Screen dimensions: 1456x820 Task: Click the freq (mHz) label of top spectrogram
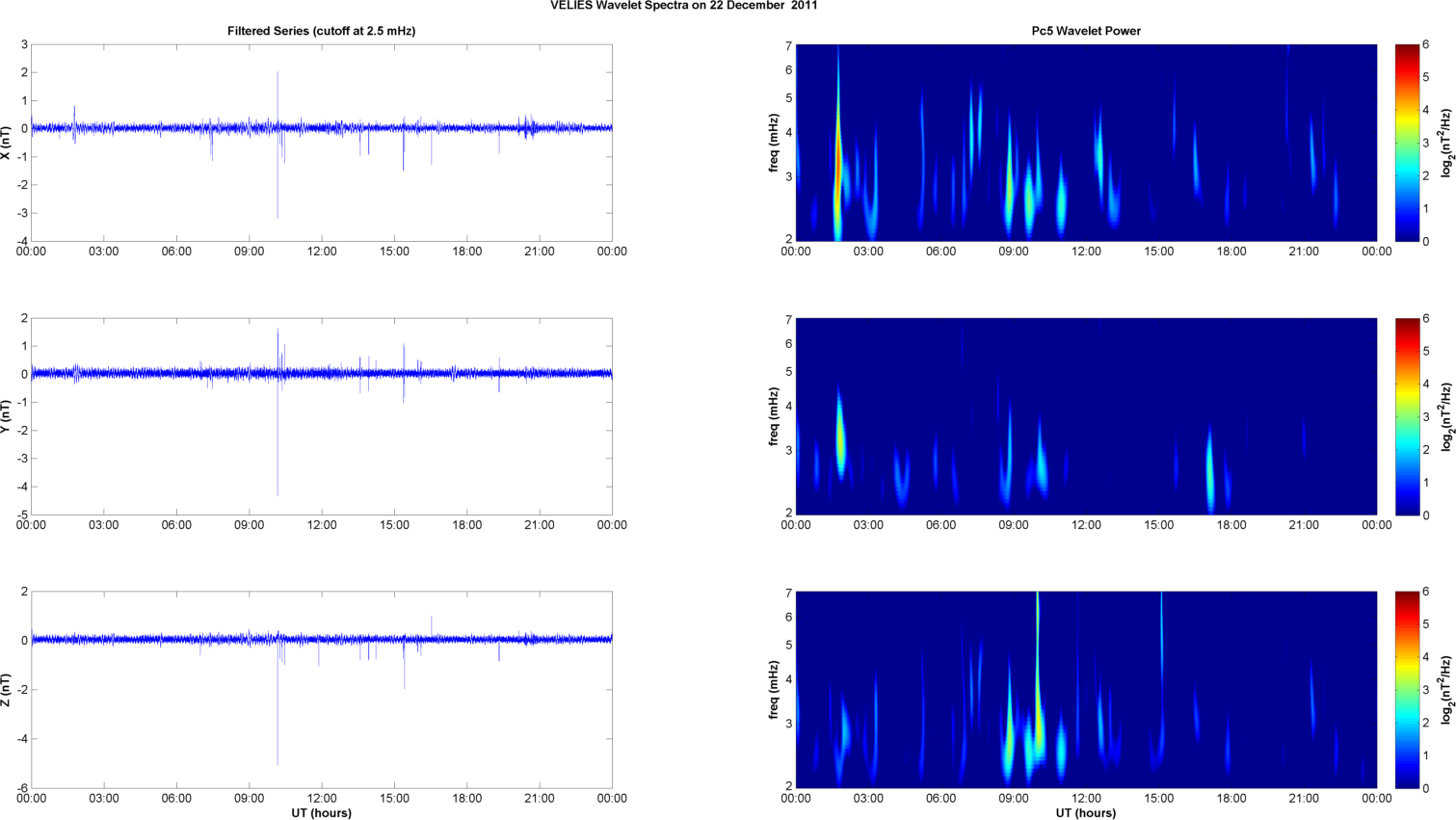coord(774,143)
